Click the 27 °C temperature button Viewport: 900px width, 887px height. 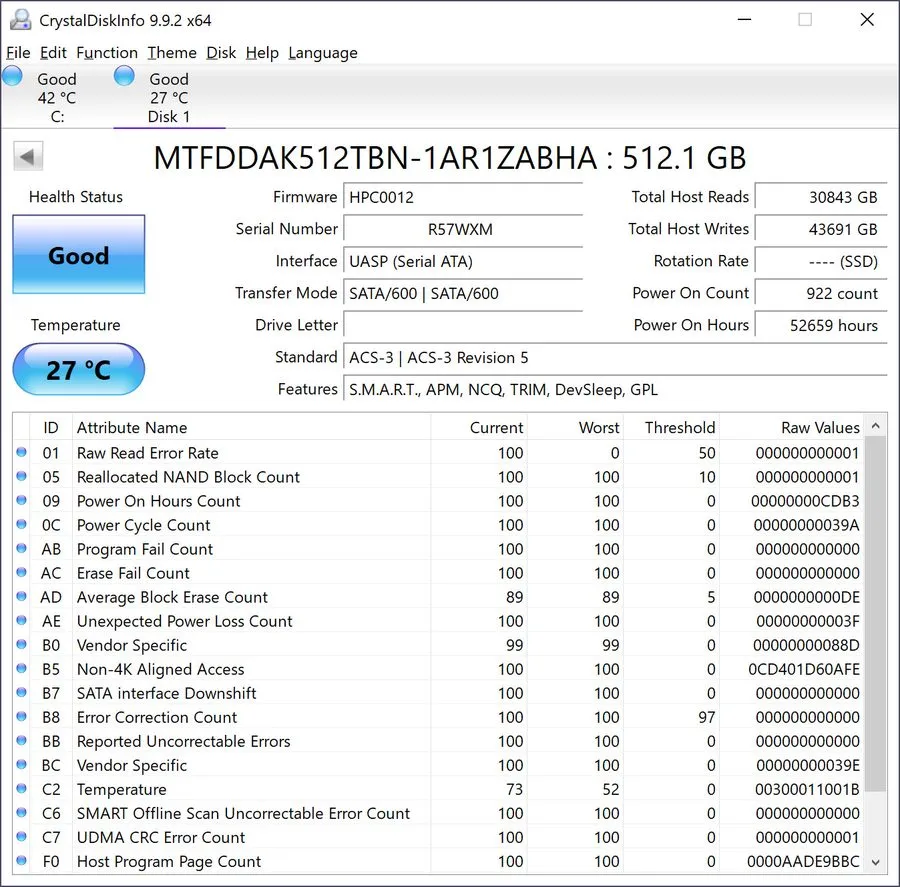coord(79,369)
